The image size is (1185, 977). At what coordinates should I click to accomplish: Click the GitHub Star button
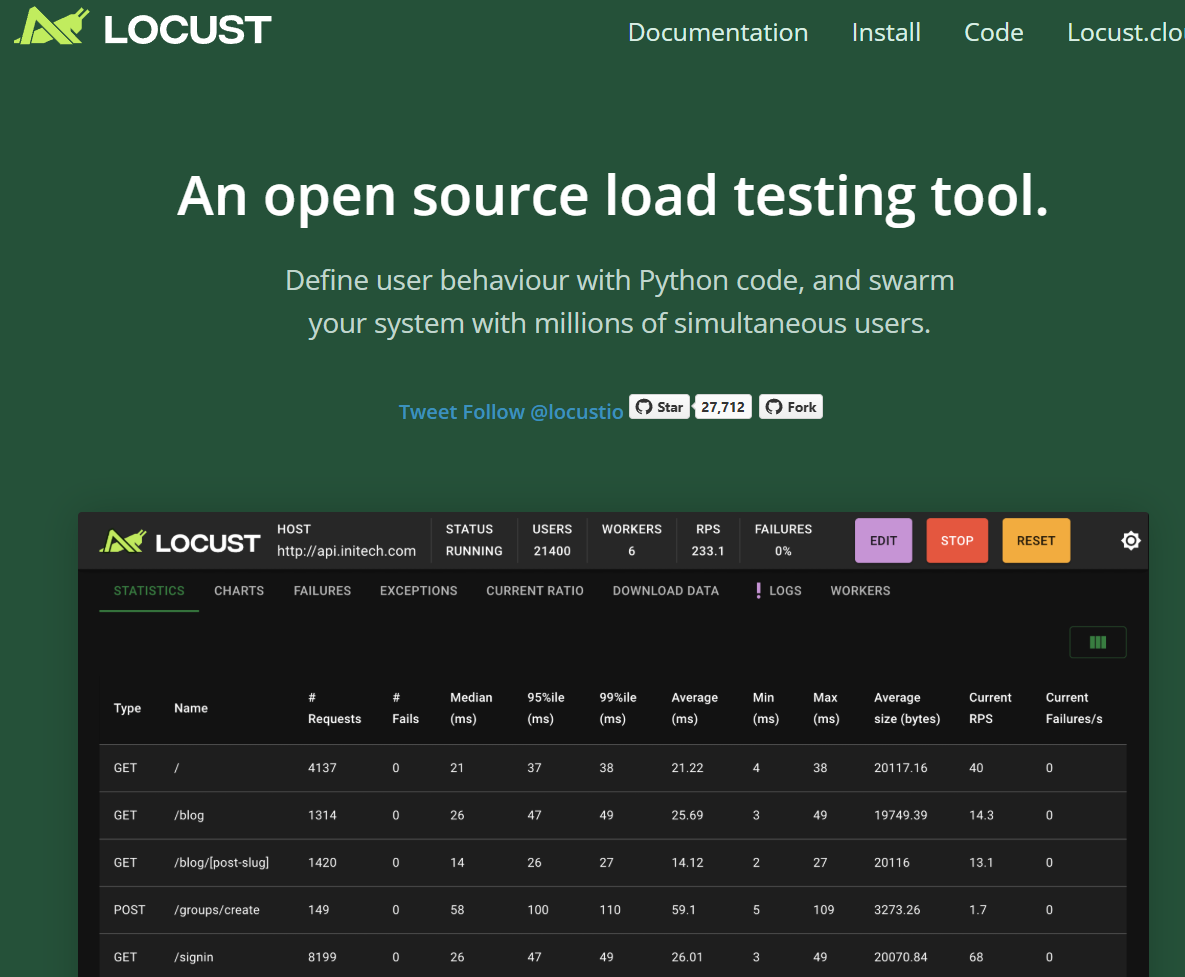659,407
